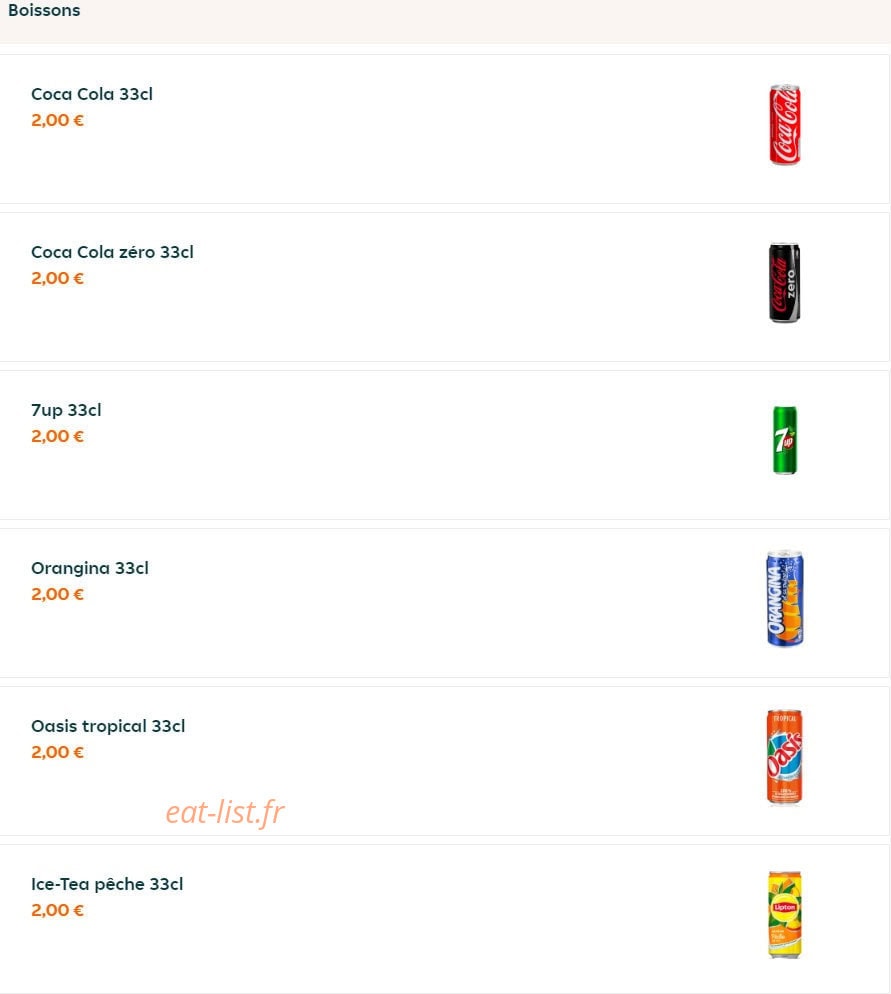This screenshot has width=891, height=994.
Task: Click the eat-list.fr watermark text
Action: pos(225,812)
